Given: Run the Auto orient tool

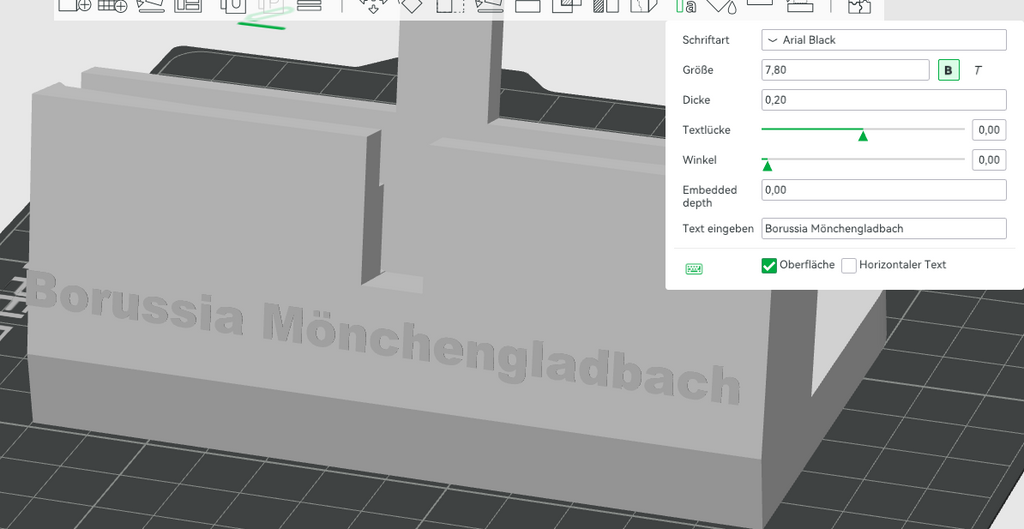Looking at the screenshot, I should pyautogui.click(x=151, y=5).
